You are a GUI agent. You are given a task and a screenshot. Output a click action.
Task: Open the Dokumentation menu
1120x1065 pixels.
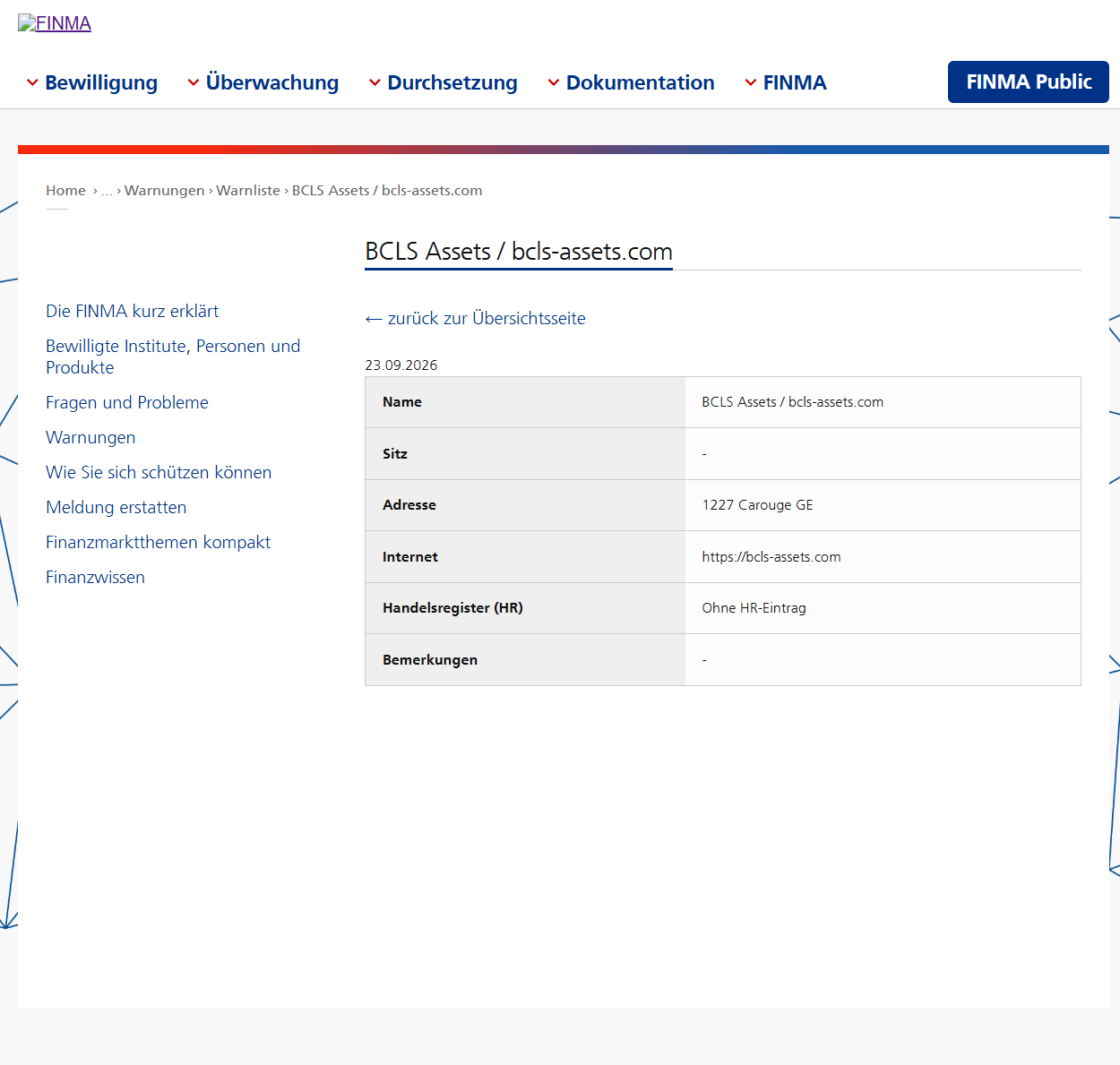click(631, 82)
